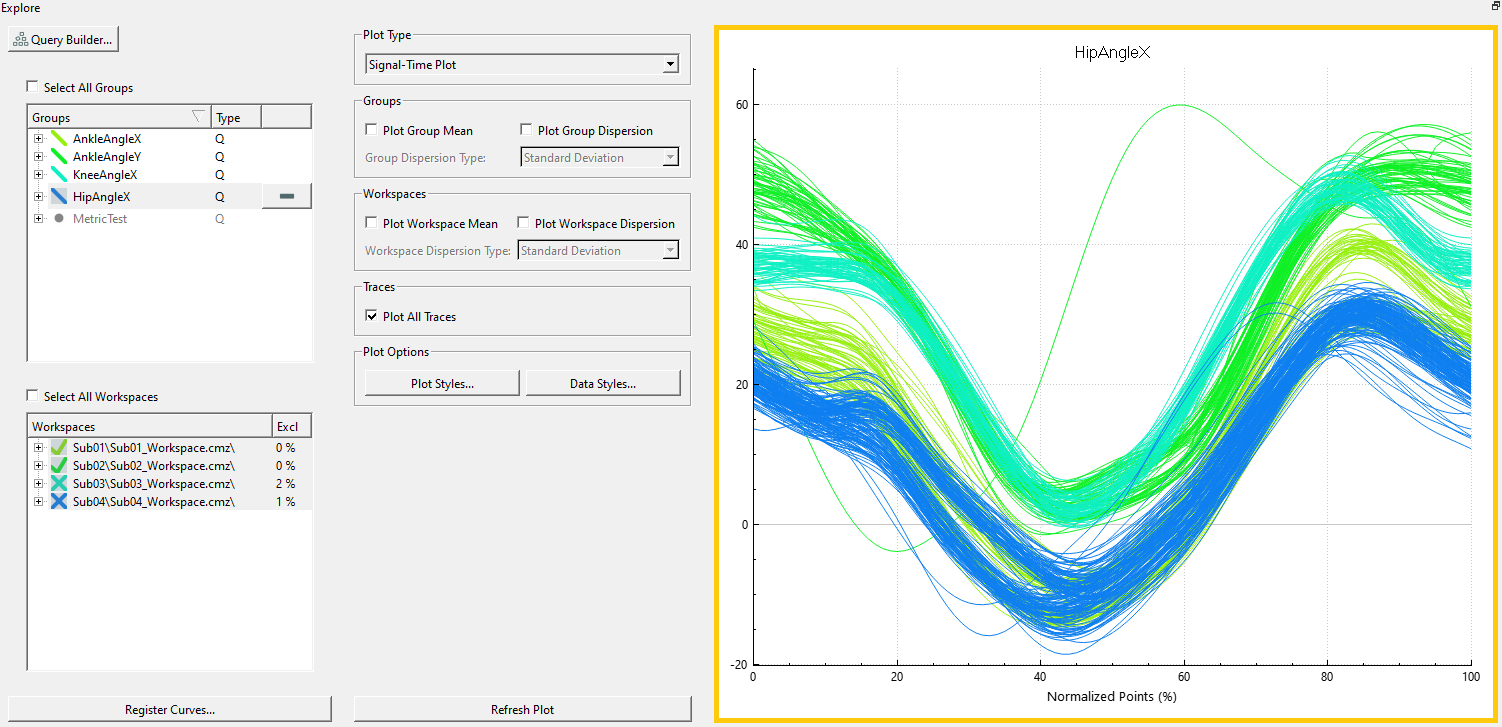Expand the KneeAngleX group tree node
Screen dimensions: 1502x727
pyautogui.click(x=39, y=175)
